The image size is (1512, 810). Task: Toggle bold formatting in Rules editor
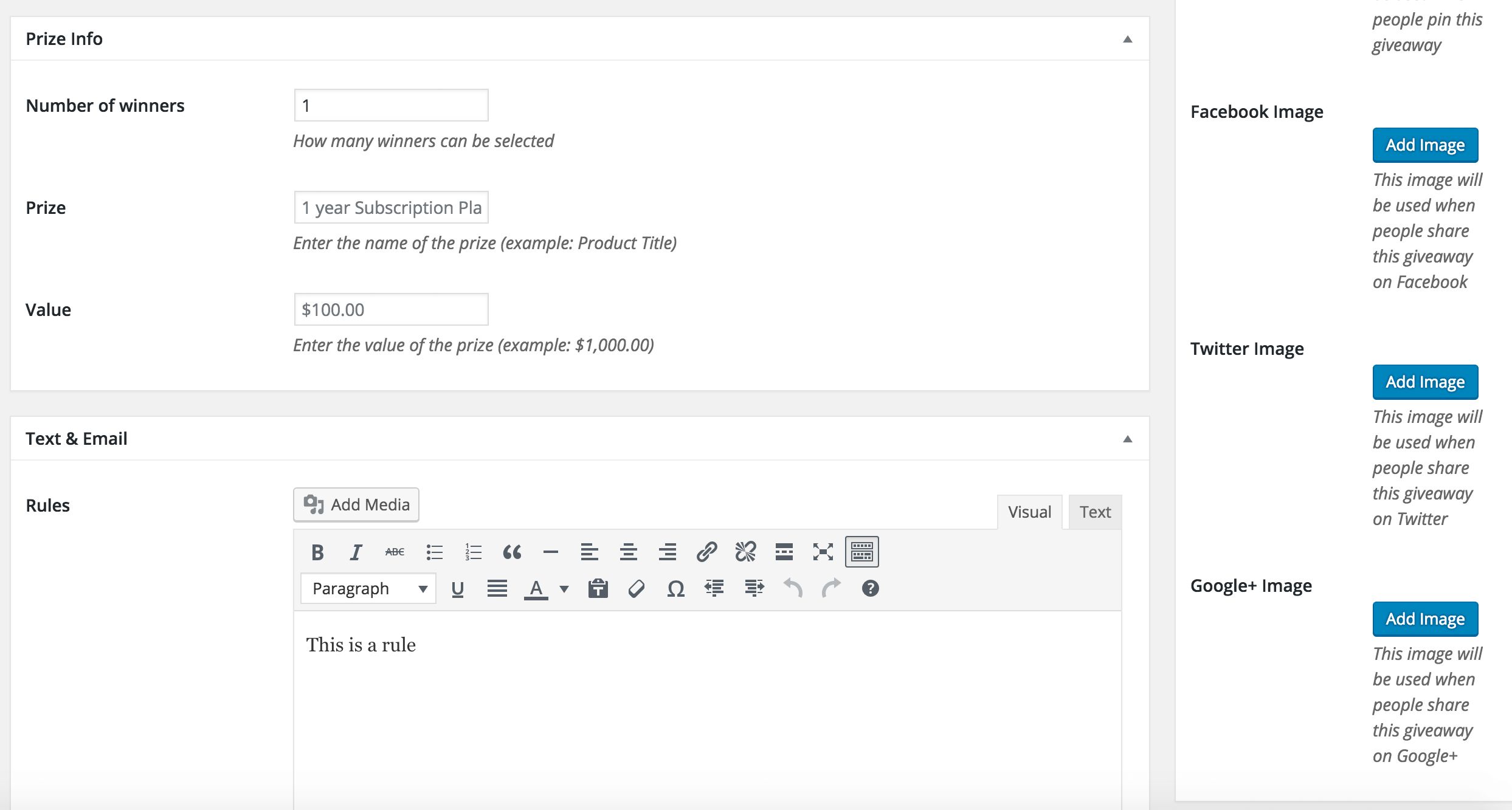317,552
